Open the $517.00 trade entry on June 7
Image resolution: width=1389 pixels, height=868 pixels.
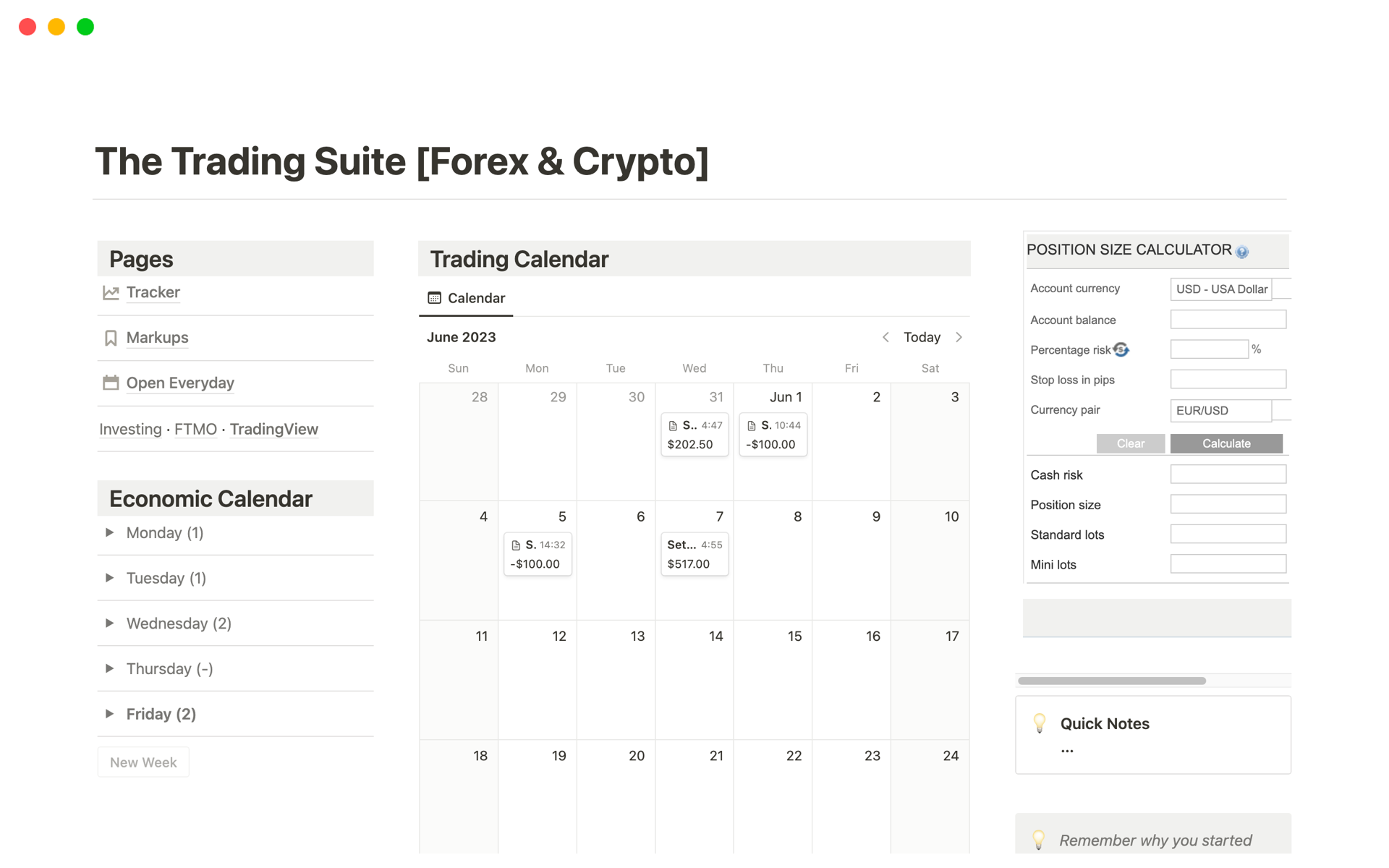[694, 555]
